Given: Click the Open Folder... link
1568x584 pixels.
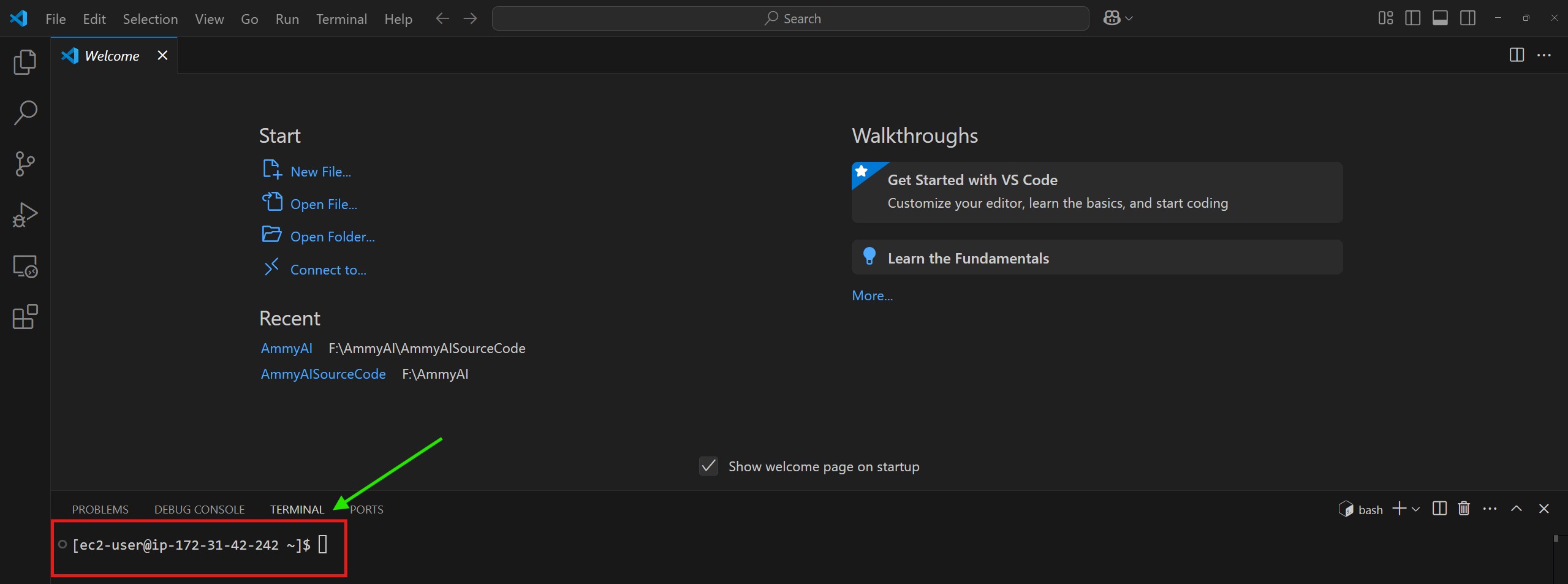Looking at the screenshot, I should (332, 237).
